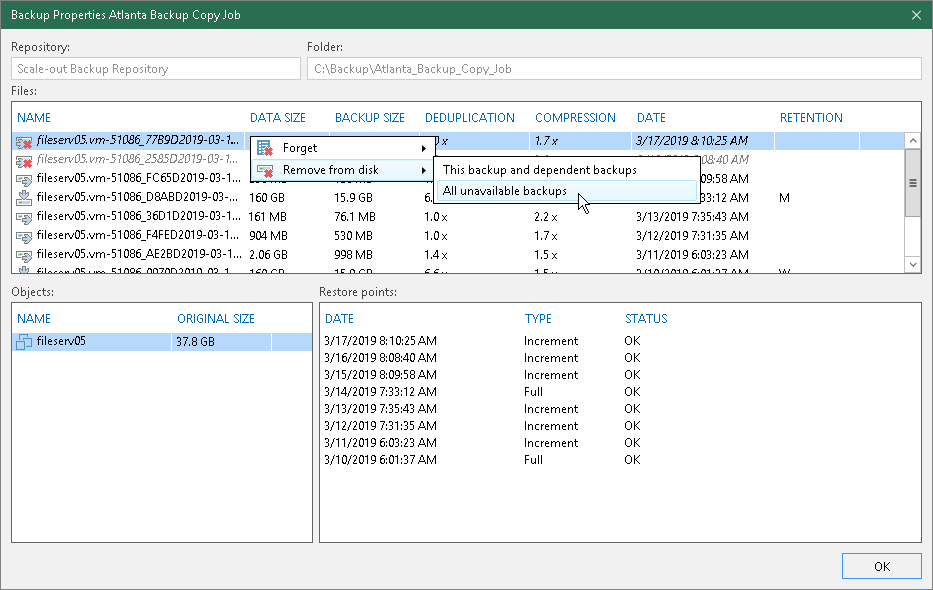Select This backup and dependent backups
The height and width of the screenshot is (590, 933).
tap(540, 170)
